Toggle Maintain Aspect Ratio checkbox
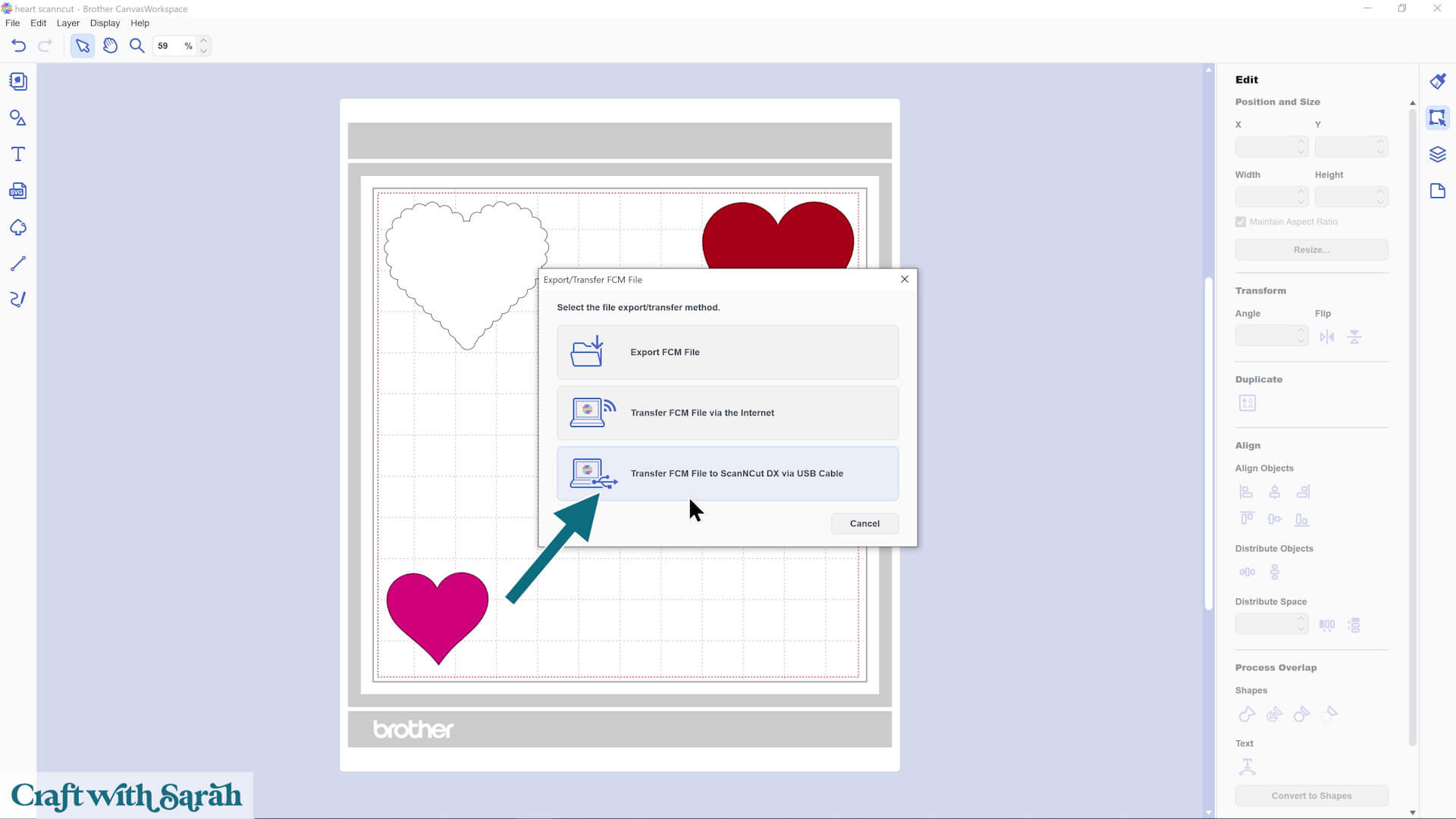 pyautogui.click(x=1241, y=222)
